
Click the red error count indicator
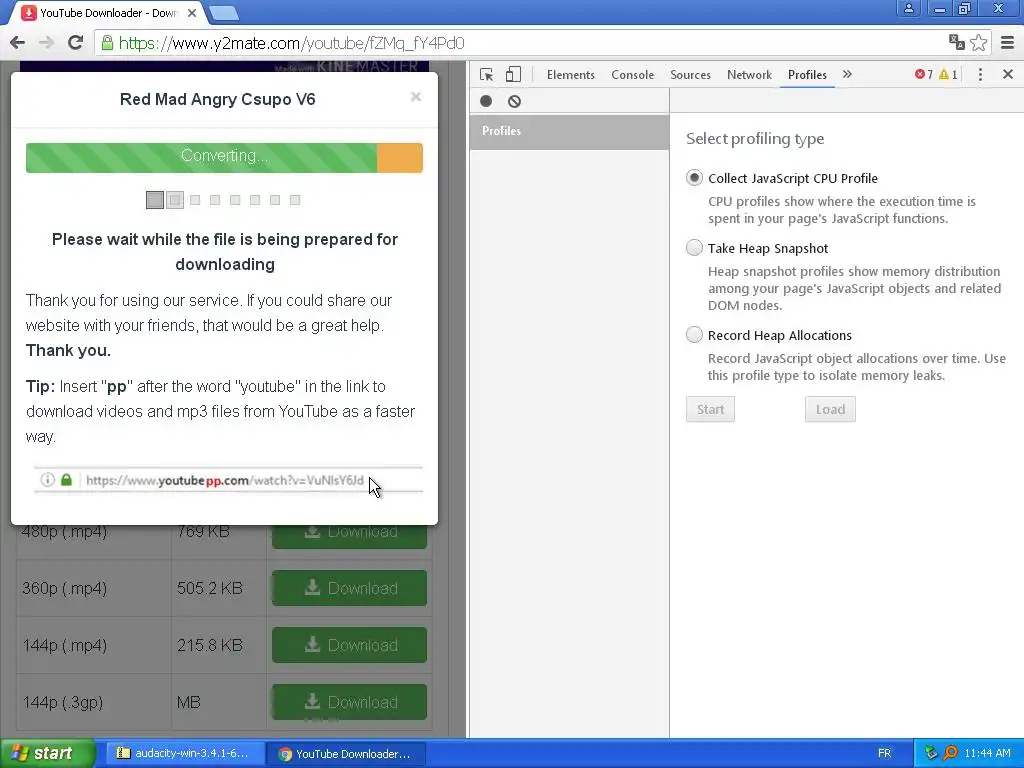pyautogui.click(x=923, y=74)
